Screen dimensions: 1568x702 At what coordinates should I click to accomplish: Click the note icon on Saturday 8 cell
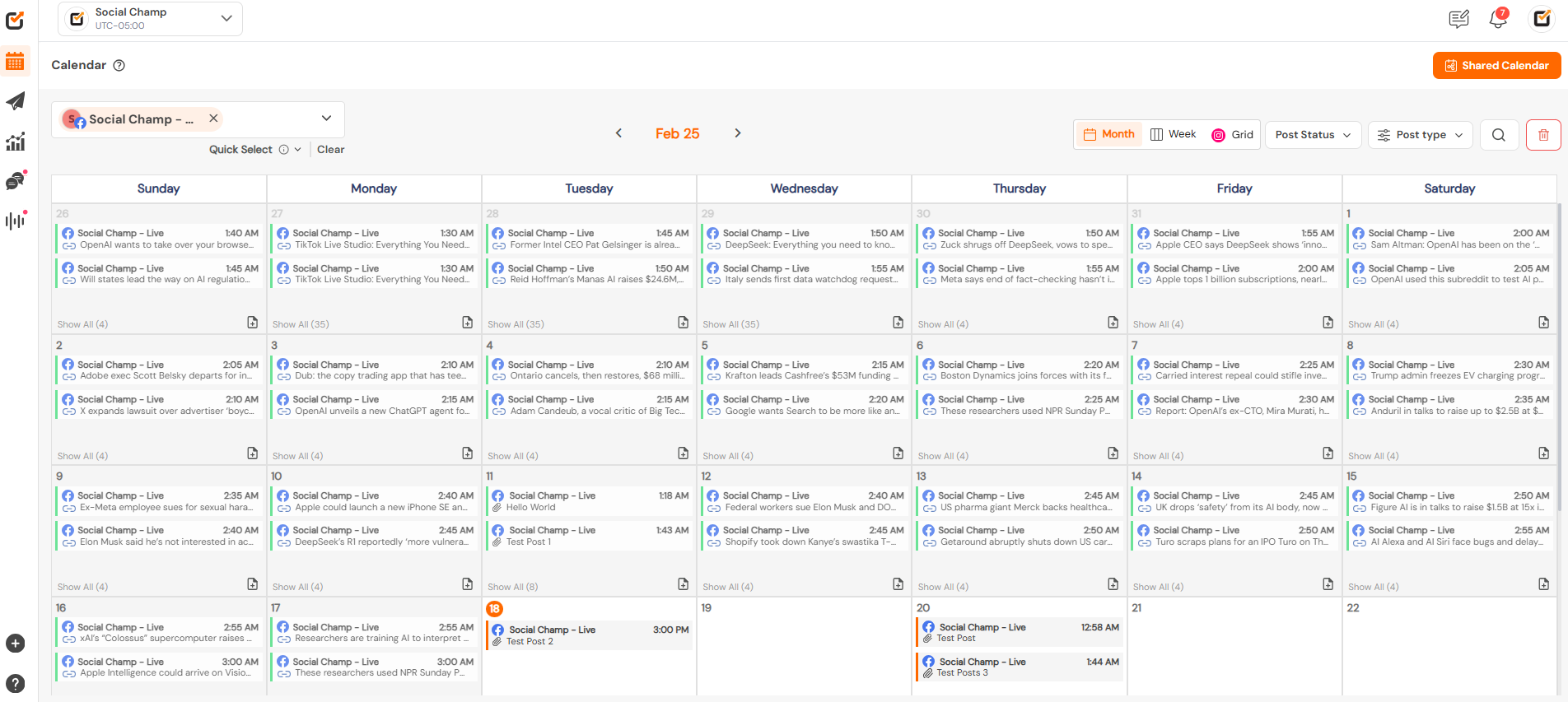coord(1544,453)
